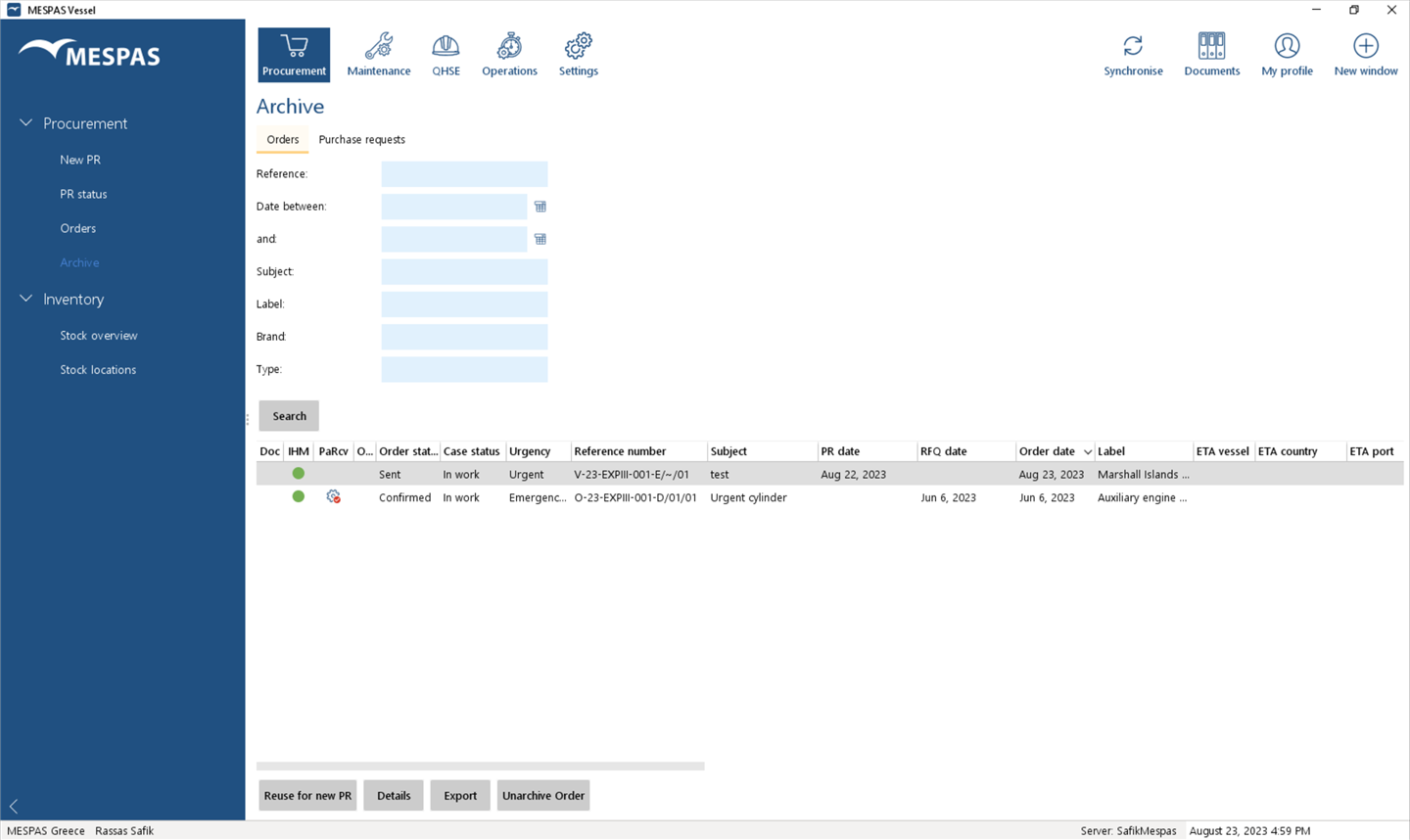
Task: Click 'Auxiliary engine' label cell
Action: coord(1142,497)
